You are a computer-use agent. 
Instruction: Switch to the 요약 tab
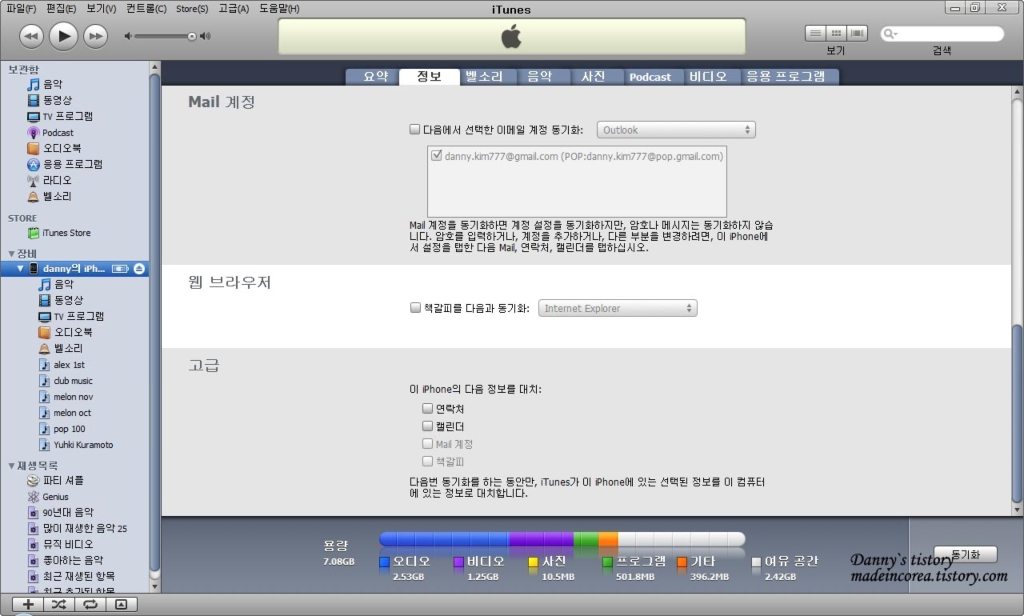[375, 76]
